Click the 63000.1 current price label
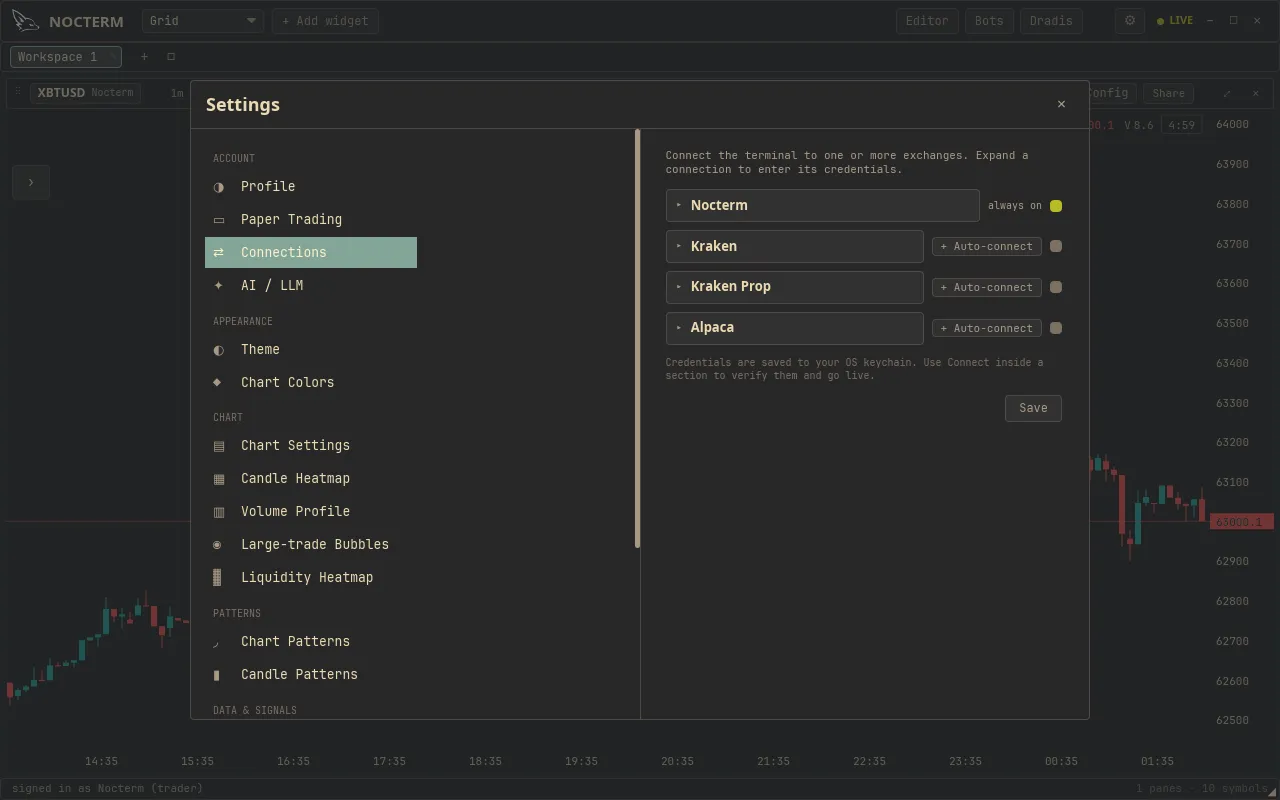This screenshot has width=1280, height=800. (x=1241, y=522)
